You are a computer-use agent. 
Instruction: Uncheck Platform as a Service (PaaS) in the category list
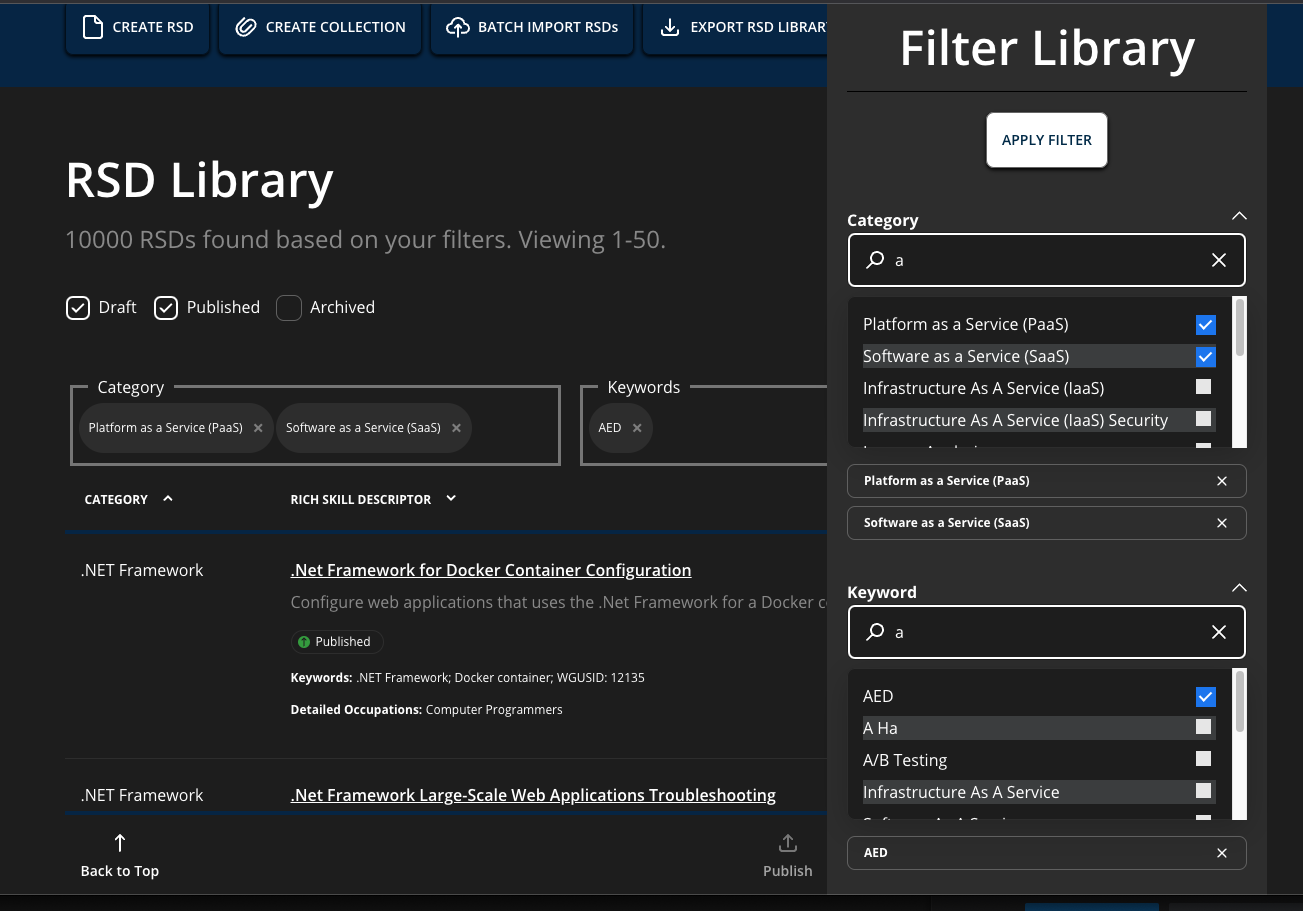(x=1205, y=325)
